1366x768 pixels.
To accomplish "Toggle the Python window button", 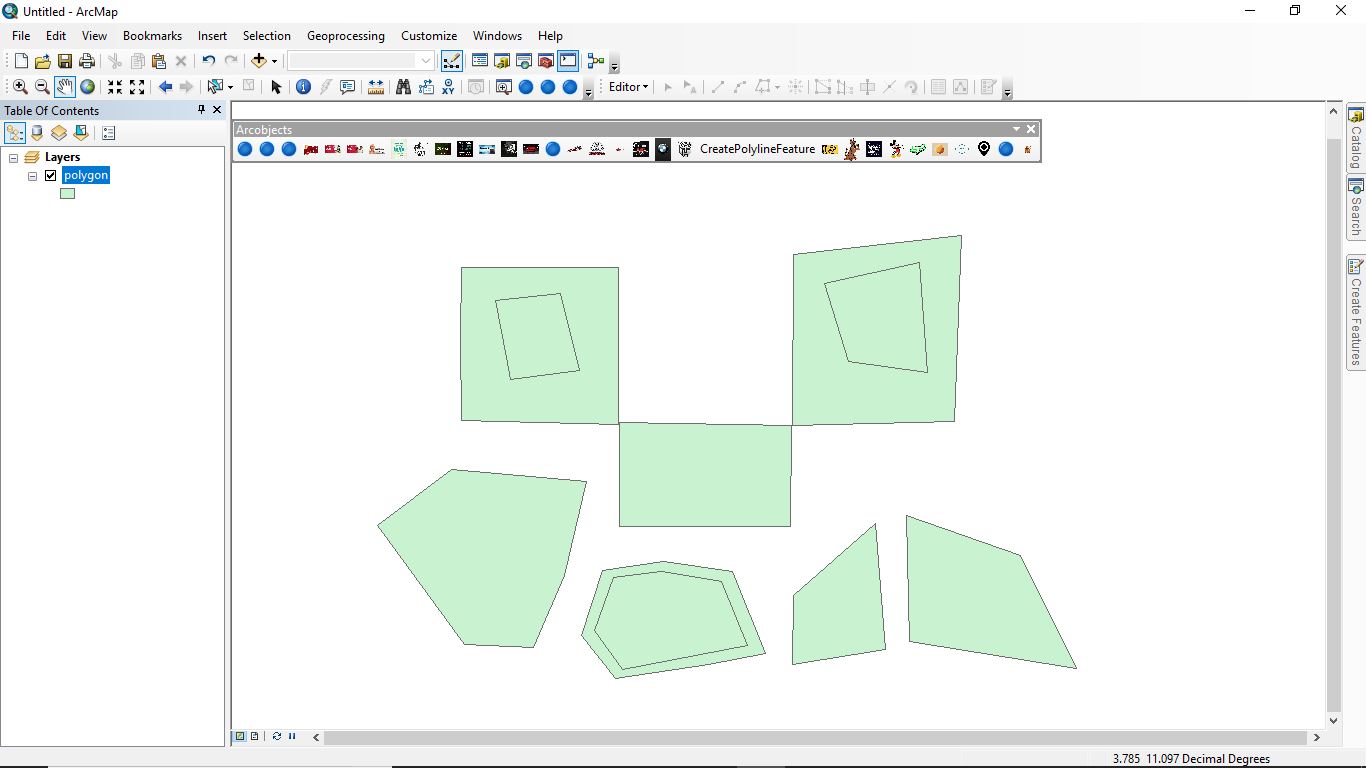I will [x=568, y=61].
